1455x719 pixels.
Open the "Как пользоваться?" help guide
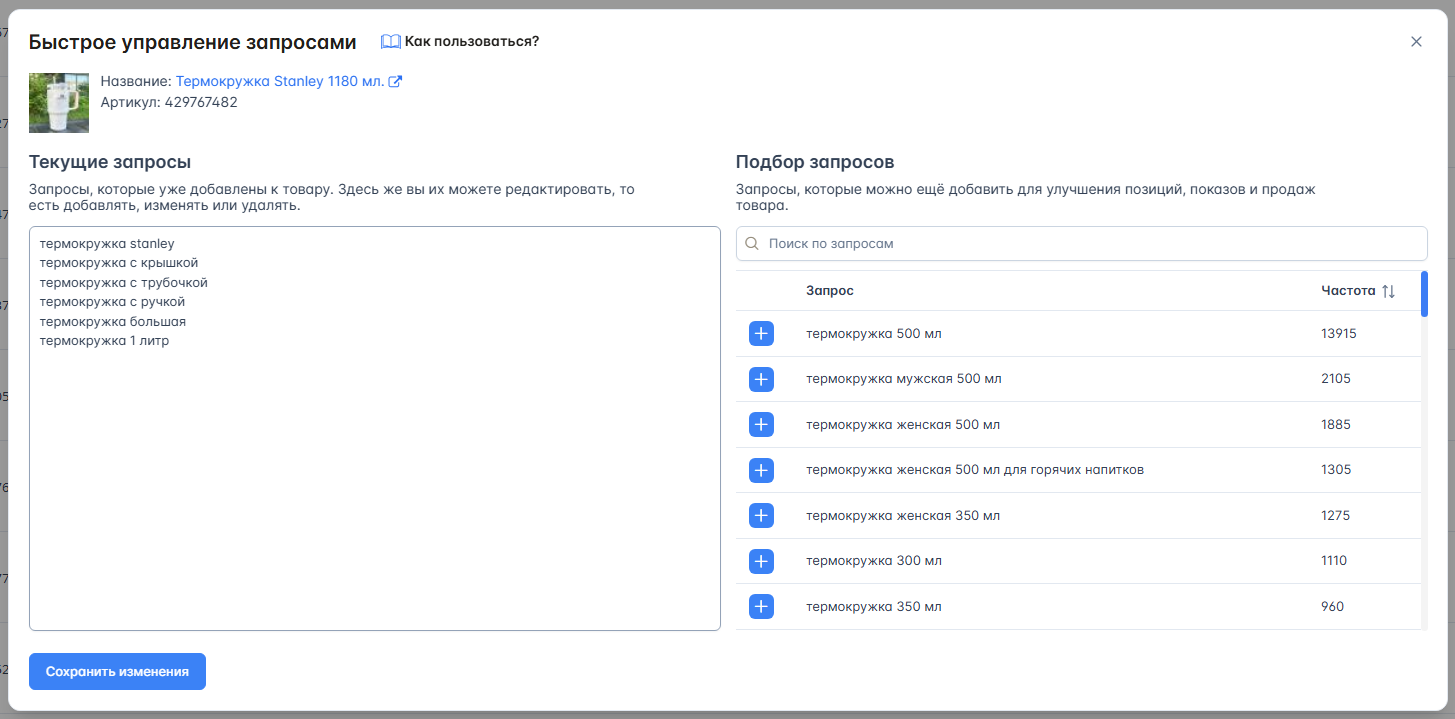coord(471,41)
